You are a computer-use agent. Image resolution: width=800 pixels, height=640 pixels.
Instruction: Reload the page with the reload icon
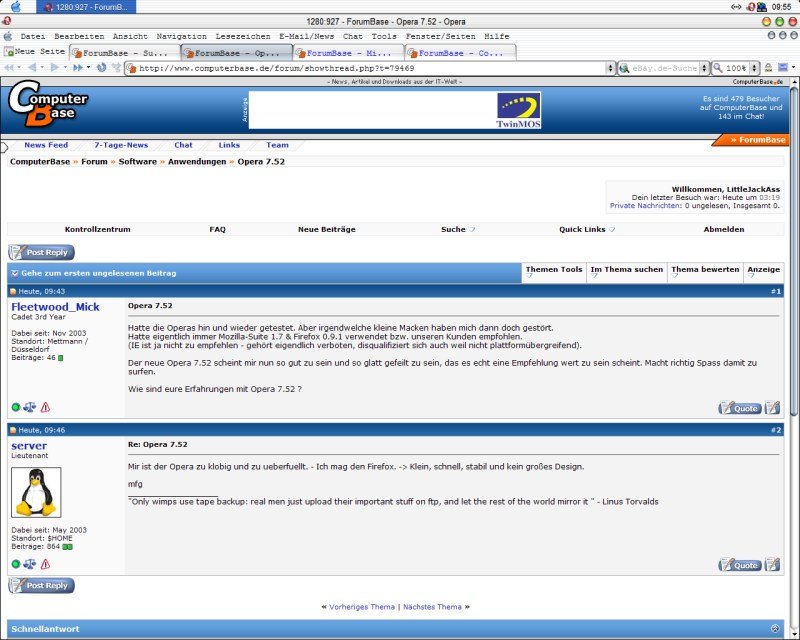coord(101,67)
